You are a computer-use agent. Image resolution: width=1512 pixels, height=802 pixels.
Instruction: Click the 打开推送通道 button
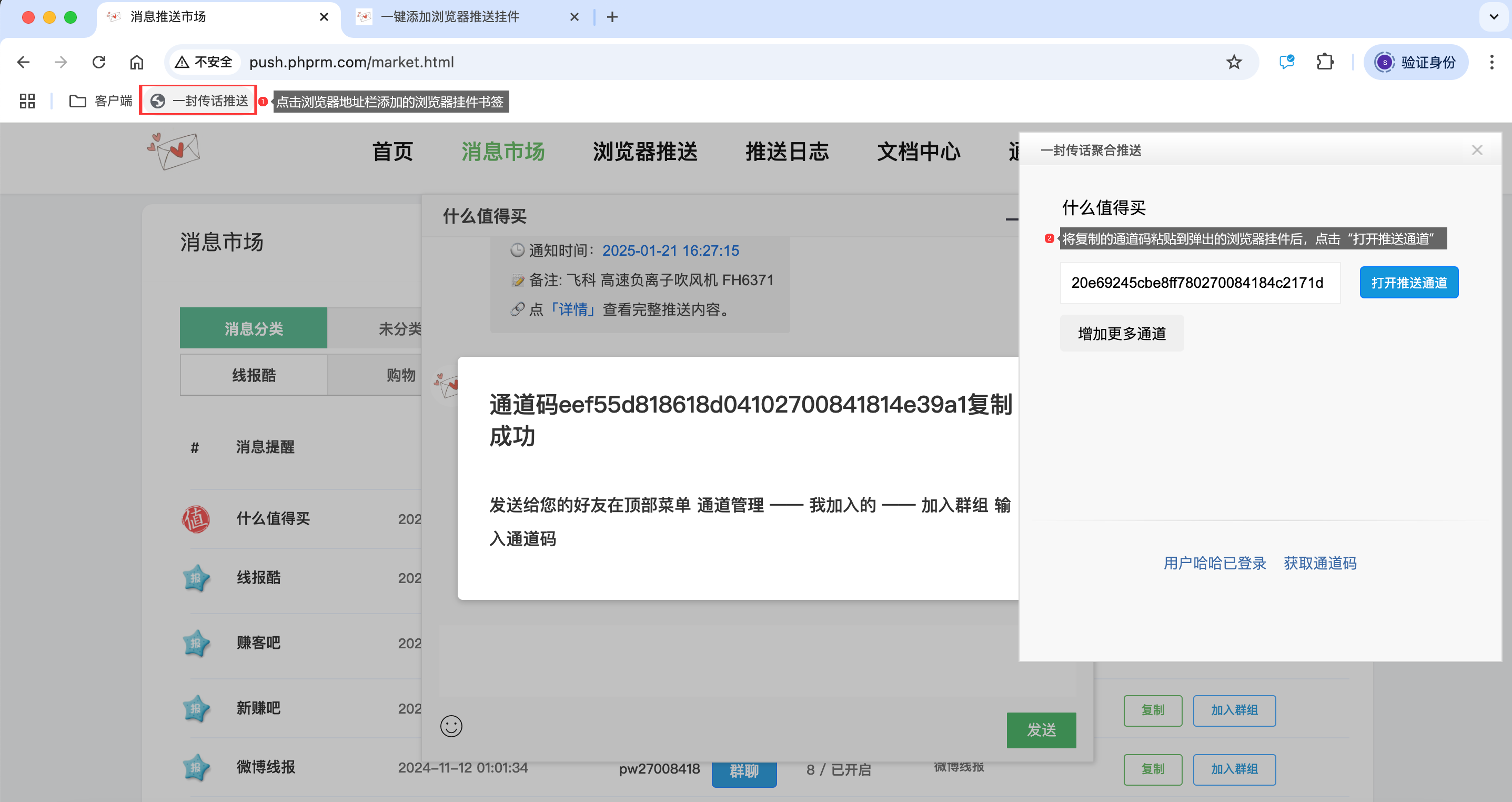coord(1409,283)
